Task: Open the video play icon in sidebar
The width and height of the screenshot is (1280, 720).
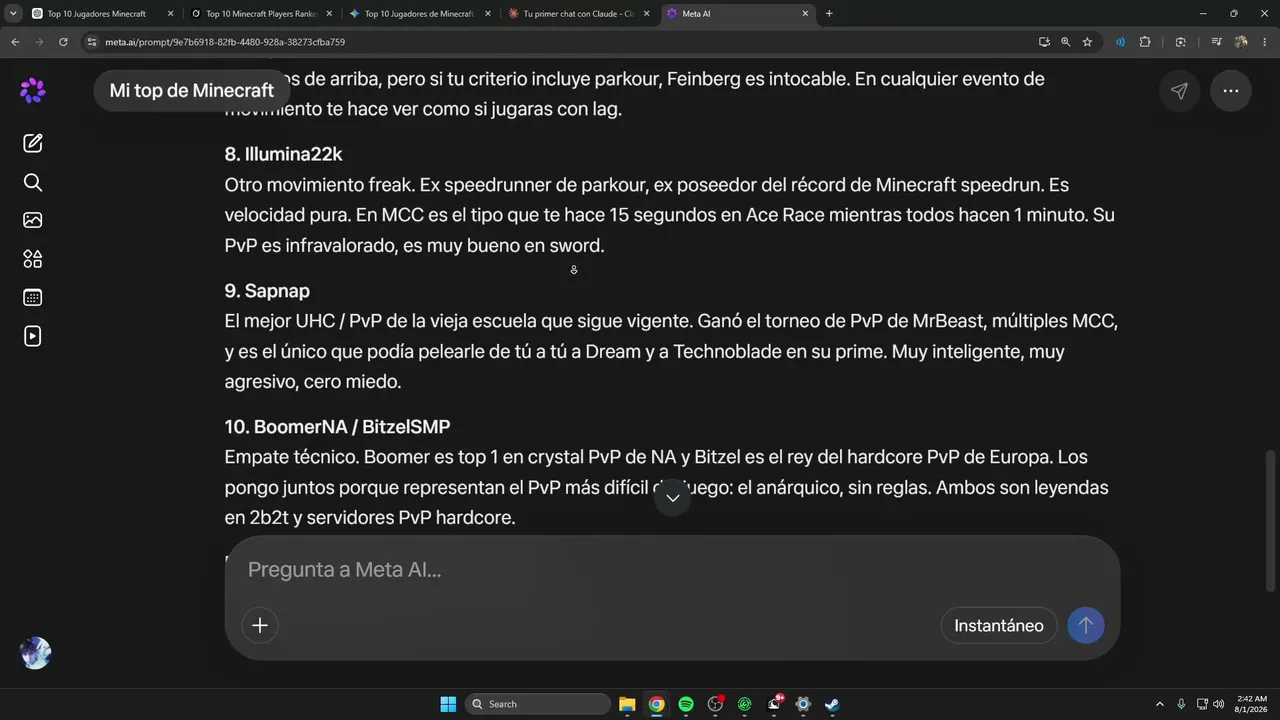Action: click(x=33, y=336)
